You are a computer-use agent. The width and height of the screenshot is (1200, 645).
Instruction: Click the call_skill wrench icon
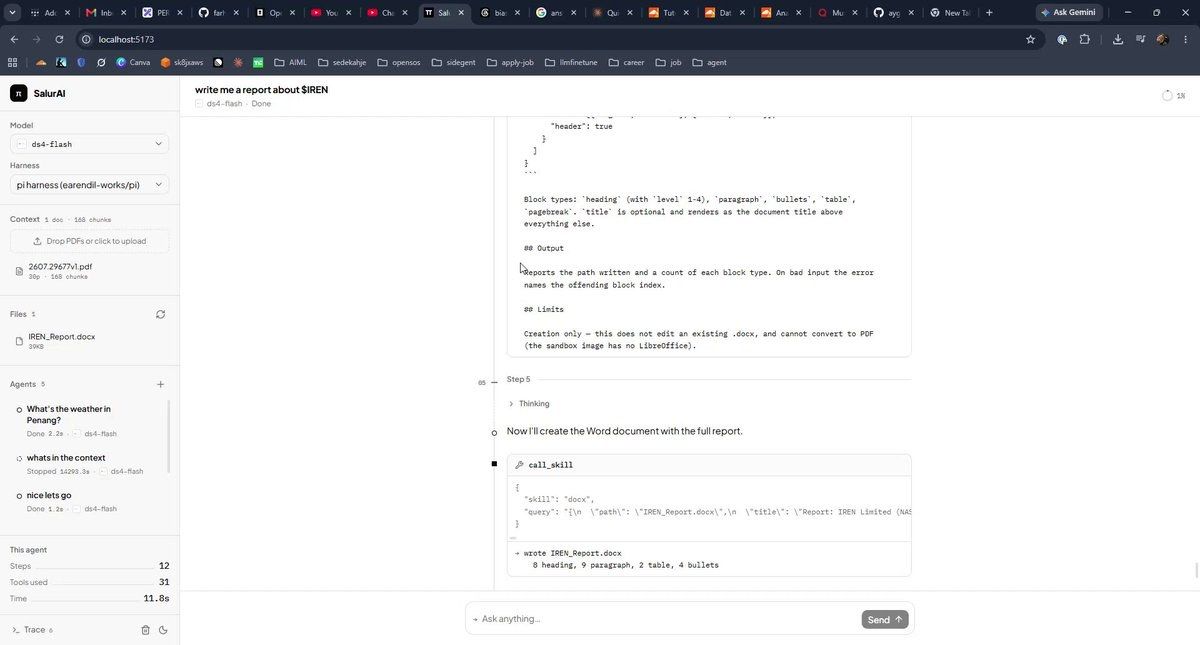tap(520, 465)
